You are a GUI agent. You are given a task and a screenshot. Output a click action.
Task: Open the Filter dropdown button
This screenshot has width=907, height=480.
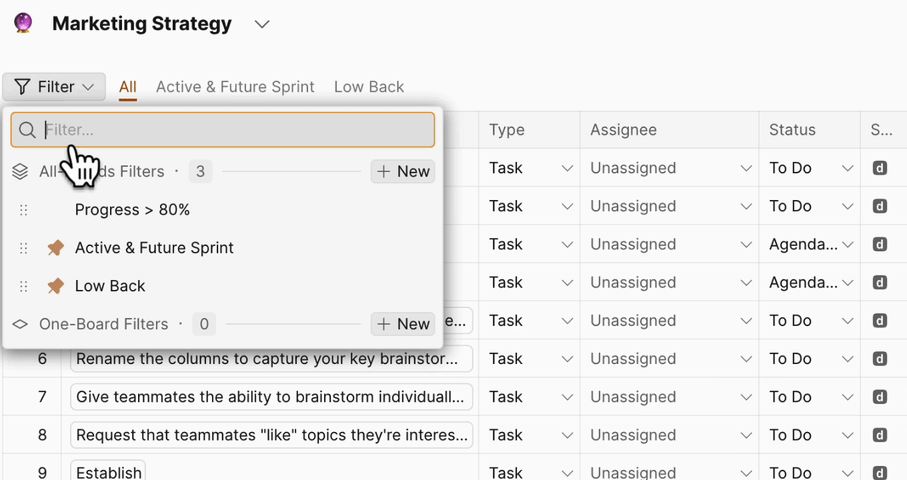pos(54,87)
